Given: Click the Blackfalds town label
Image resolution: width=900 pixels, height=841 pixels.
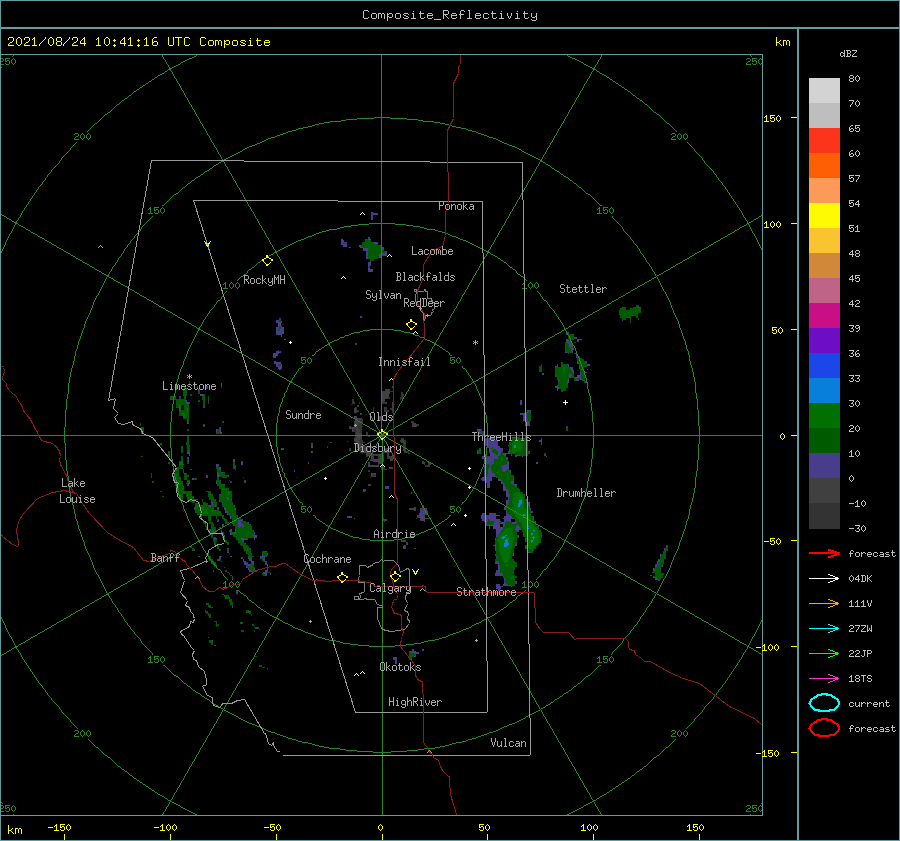Looking at the screenshot, I should (x=425, y=277).
